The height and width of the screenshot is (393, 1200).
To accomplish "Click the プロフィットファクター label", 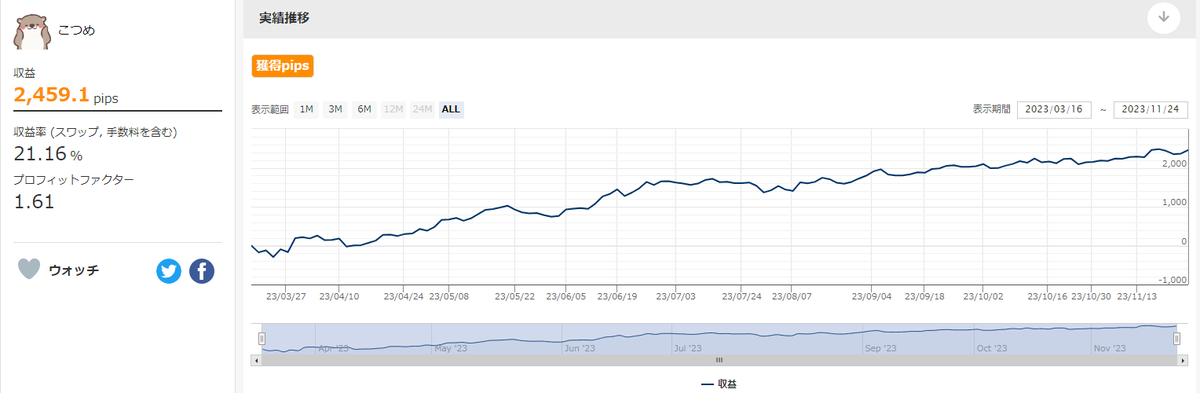I will tap(73, 180).
